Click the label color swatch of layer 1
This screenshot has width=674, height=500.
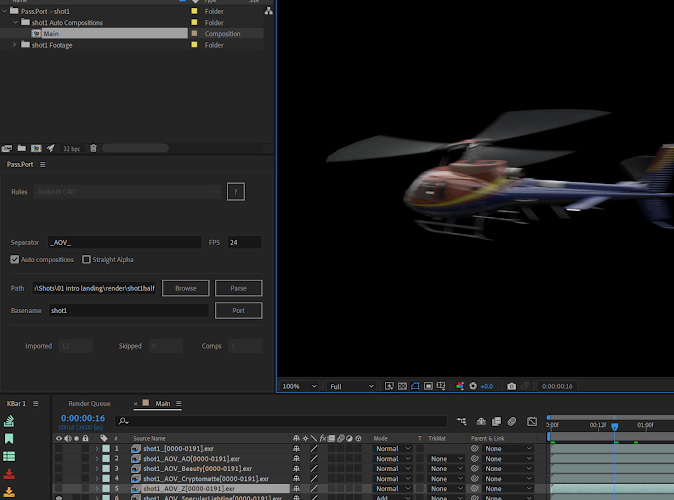point(106,448)
